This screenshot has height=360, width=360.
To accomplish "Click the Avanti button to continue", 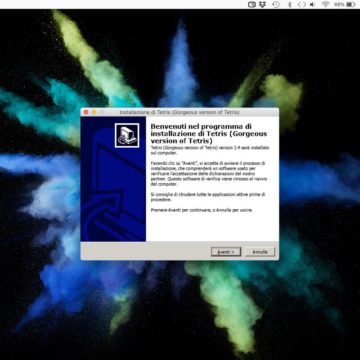I will tap(226, 252).
